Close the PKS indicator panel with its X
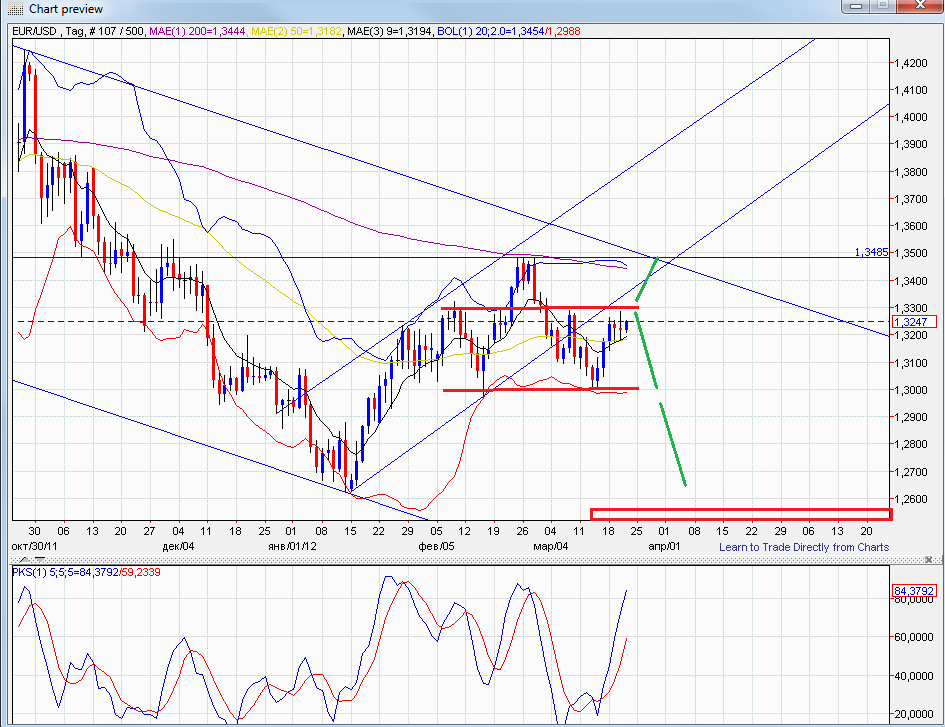Image resolution: width=945 pixels, height=727 pixels. (x=929, y=560)
